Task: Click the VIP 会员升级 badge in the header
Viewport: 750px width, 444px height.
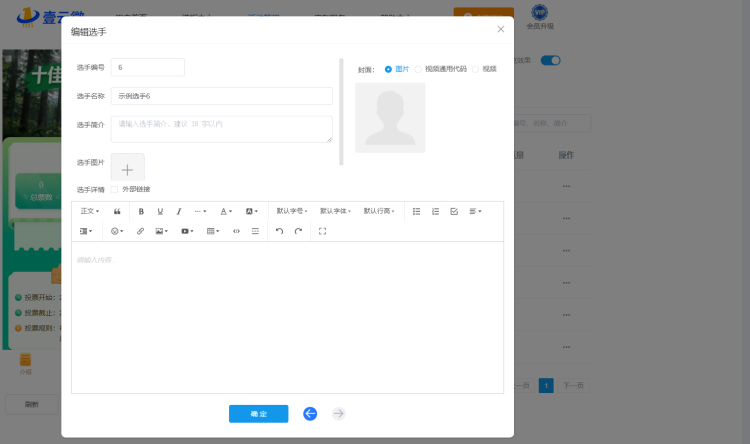Action: point(540,17)
